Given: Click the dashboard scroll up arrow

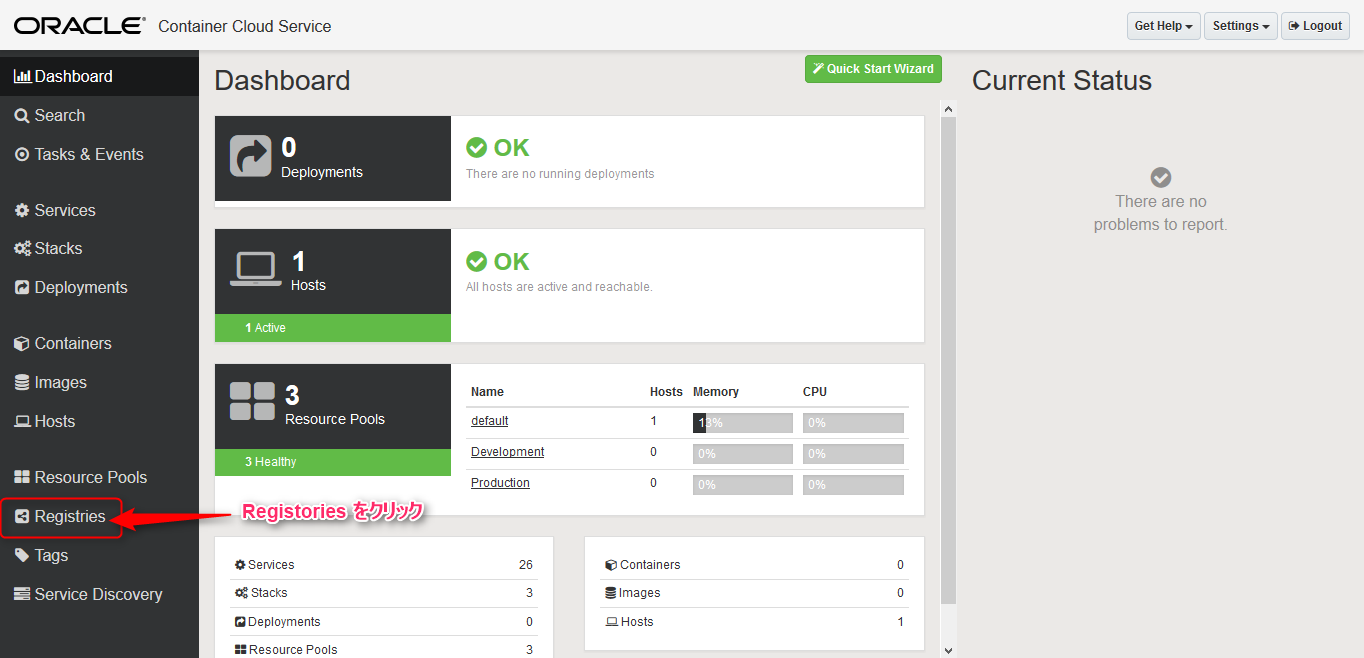Looking at the screenshot, I should point(949,107).
